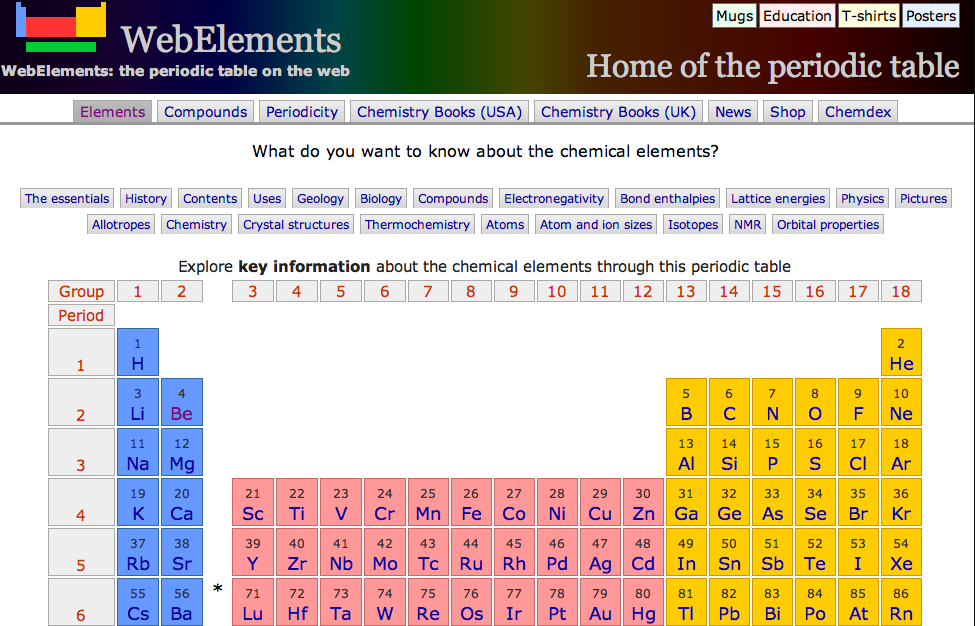Switch to the Compounds tab
The height and width of the screenshot is (626, 975).
click(205, 111)
